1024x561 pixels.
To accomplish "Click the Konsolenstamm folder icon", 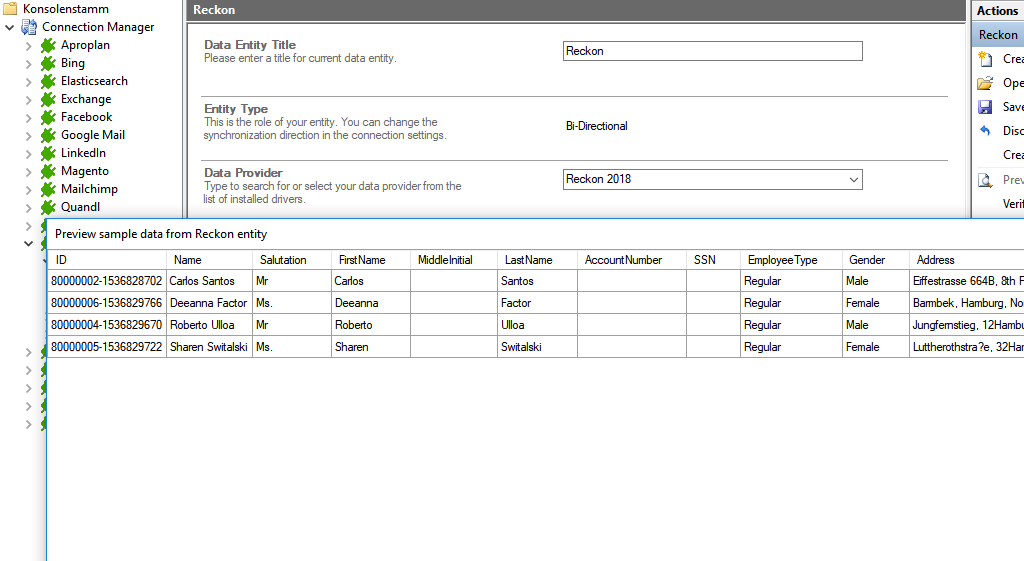I will pos(11,9).
